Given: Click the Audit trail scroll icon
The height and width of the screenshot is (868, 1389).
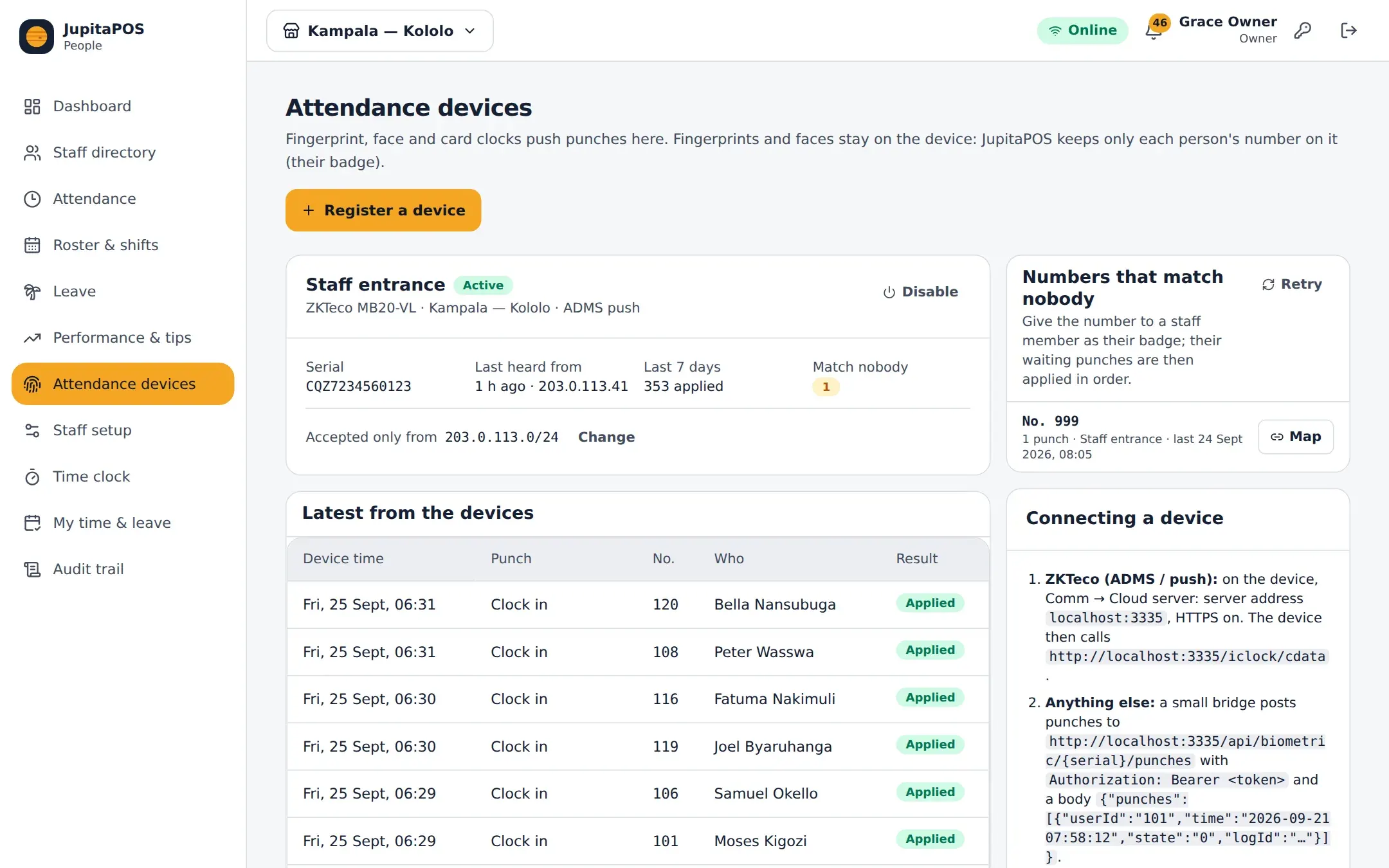Looking at the screenshot, I should click(x=32, y=570).
